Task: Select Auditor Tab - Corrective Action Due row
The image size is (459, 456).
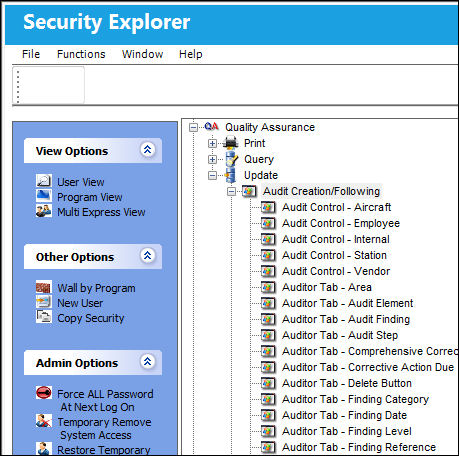Action: click(368, 367)
